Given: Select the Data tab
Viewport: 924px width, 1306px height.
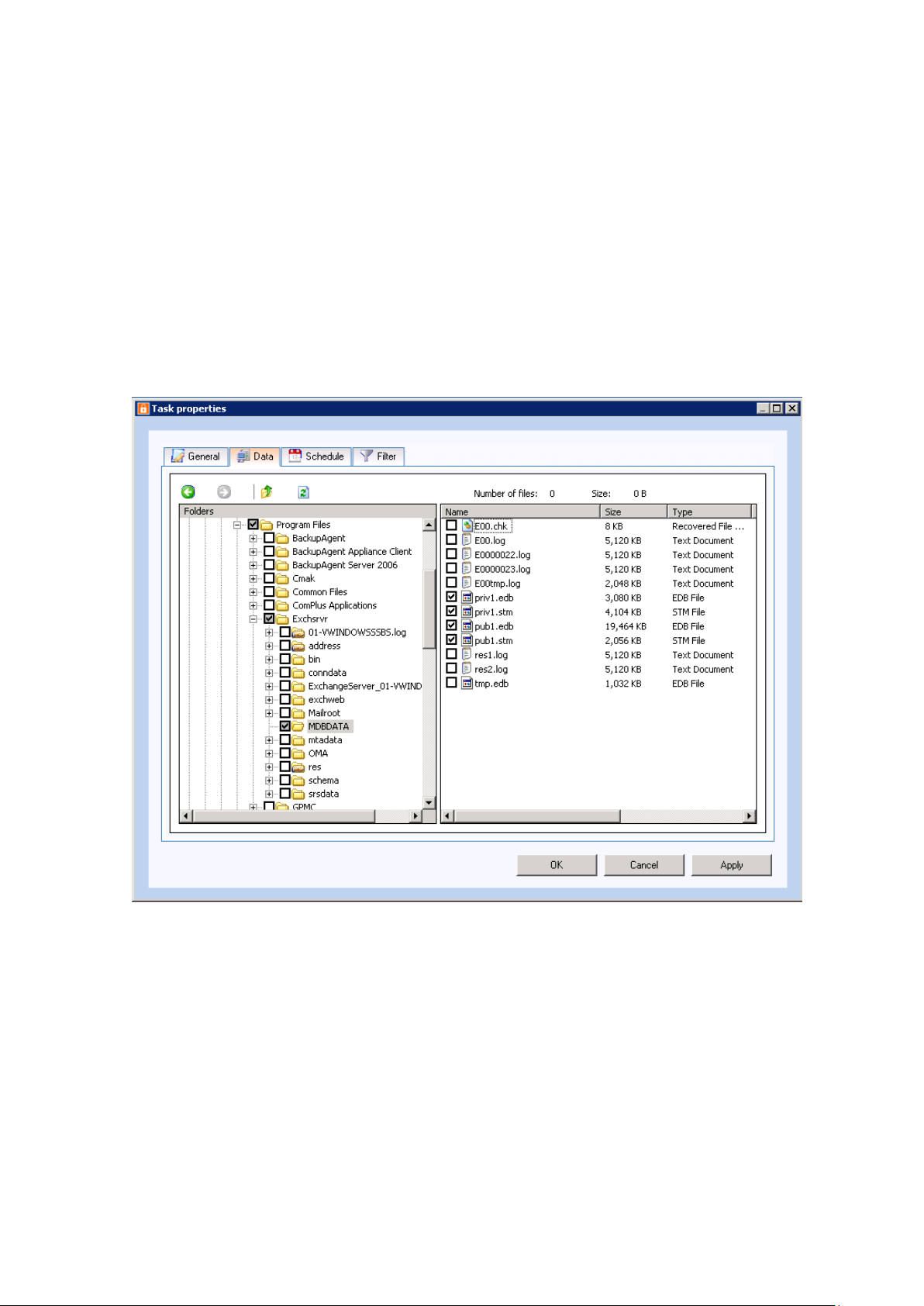Looking at the screenshot, I should pos(255,457).
